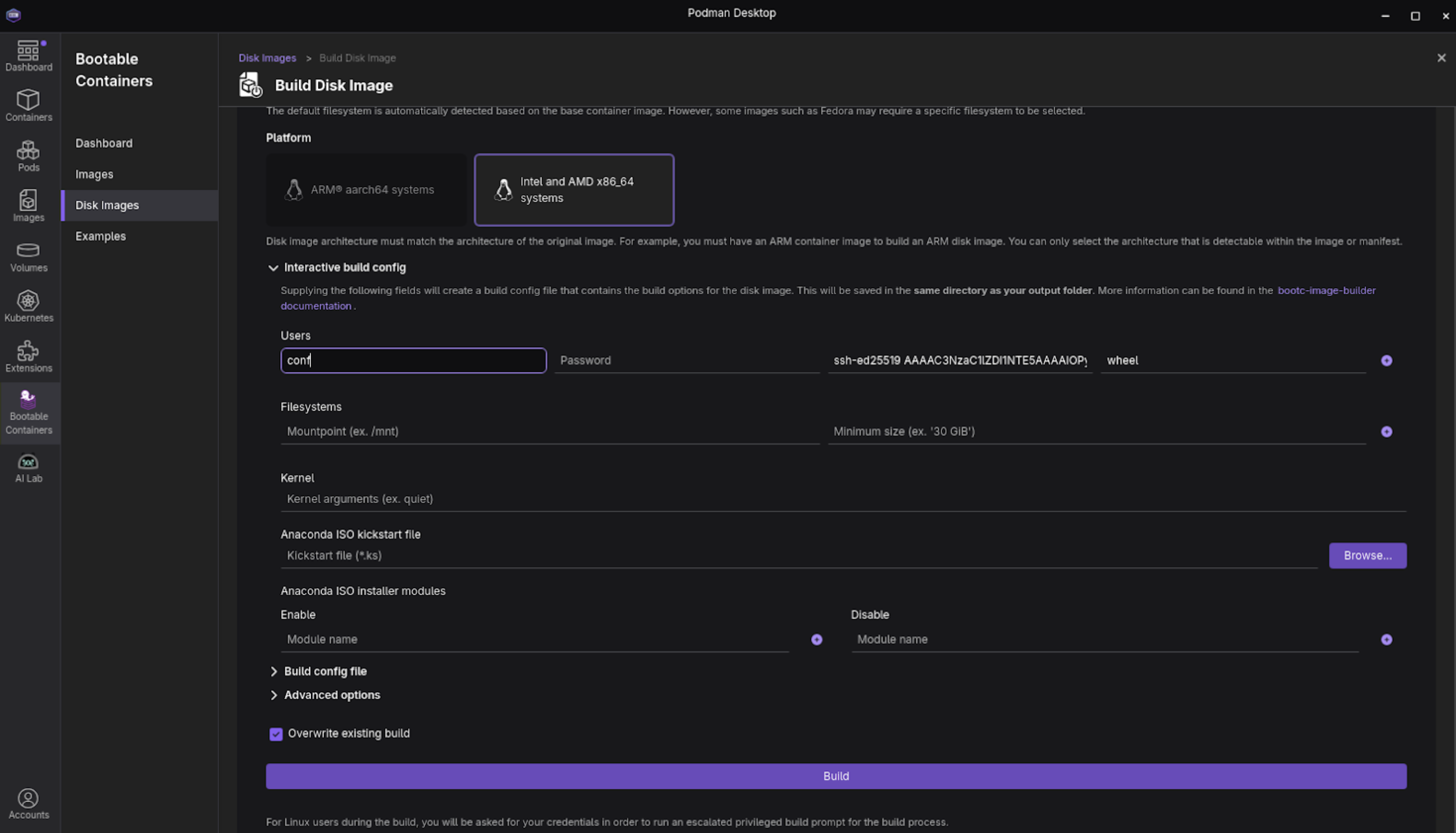Click the Build button
The image size is (1456, 833).
[836, 776]
